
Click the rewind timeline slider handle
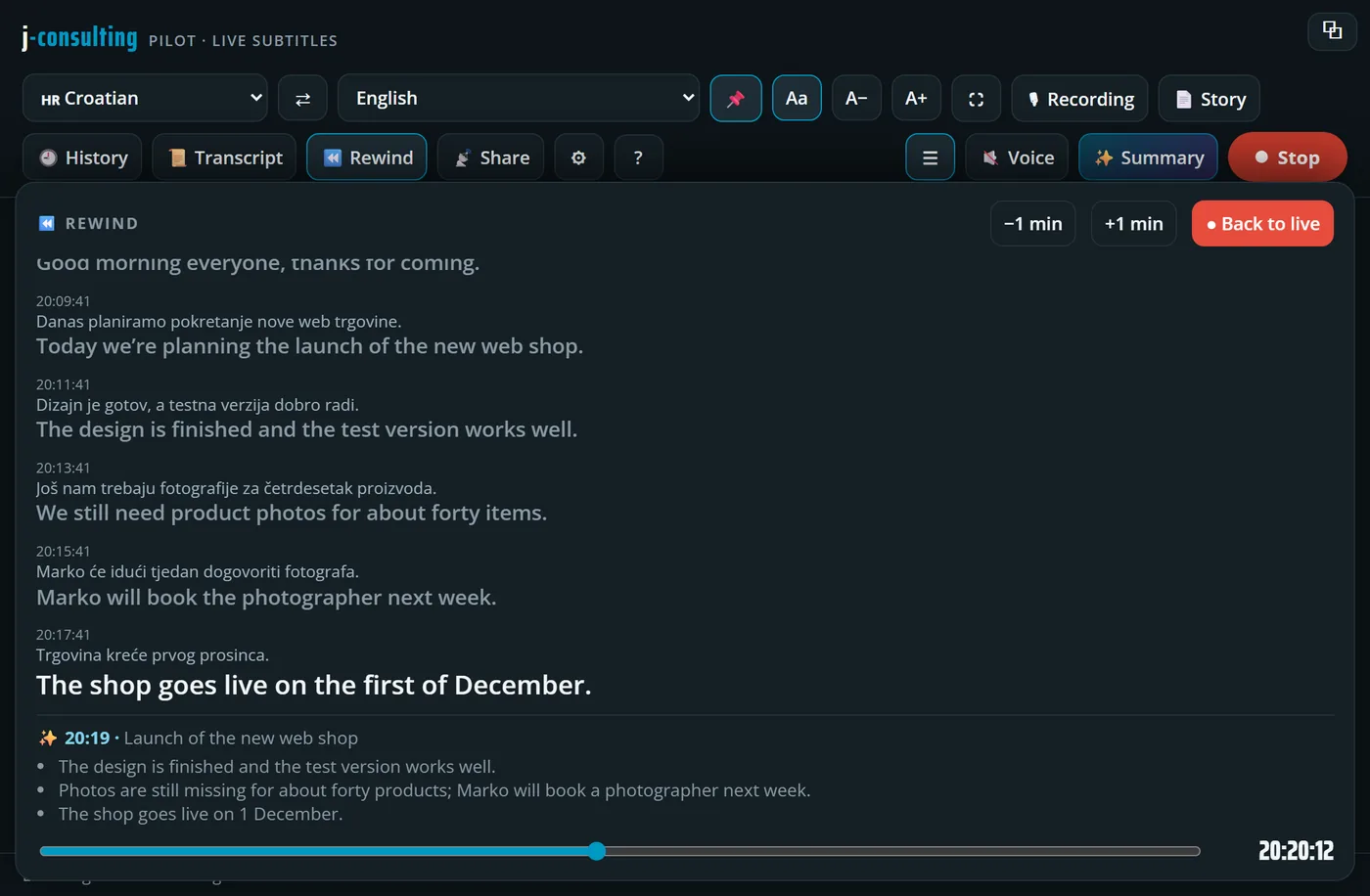[597, 851]
